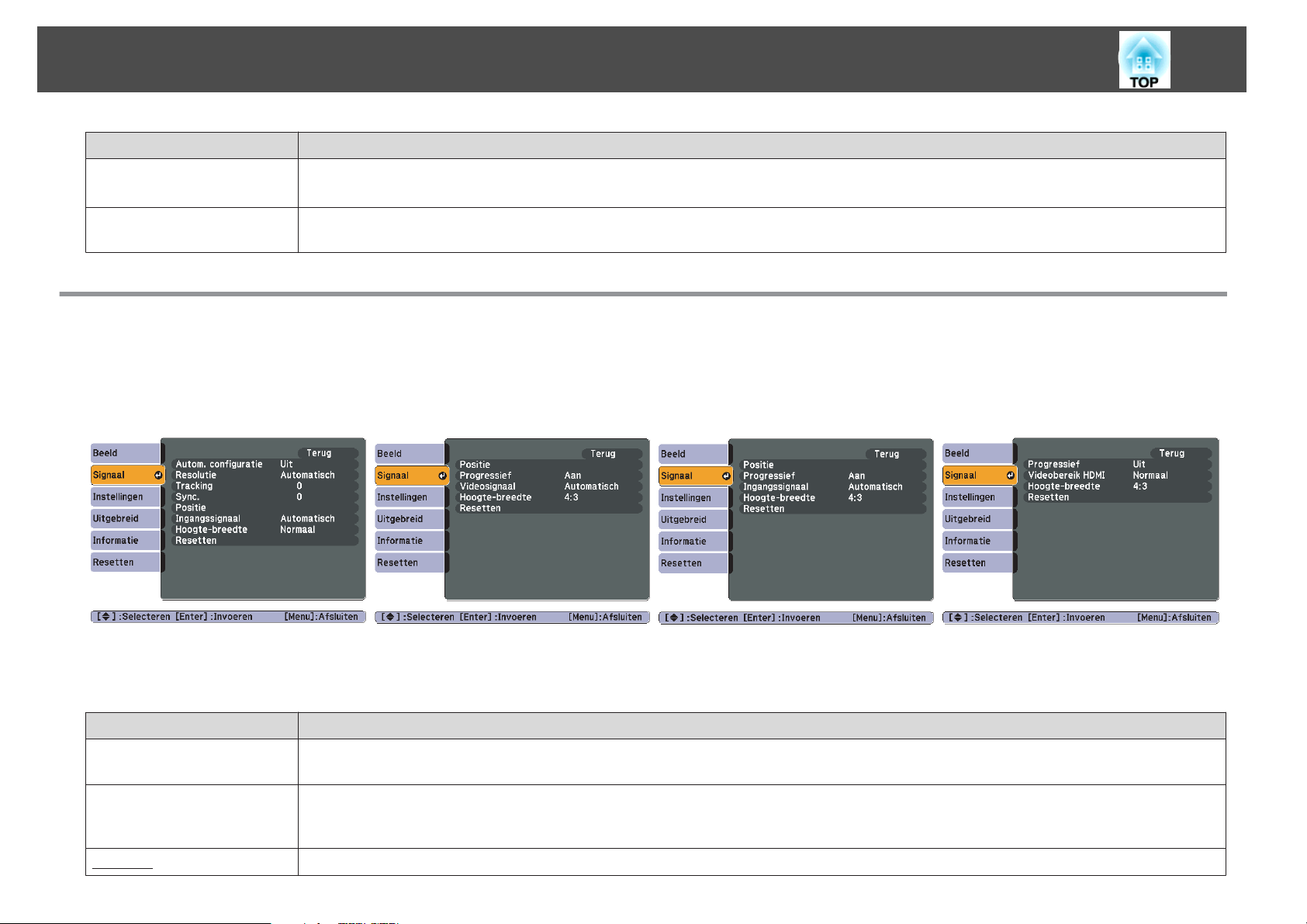
Task: Select Progressief row above Videosignaal
Action: 549,476
